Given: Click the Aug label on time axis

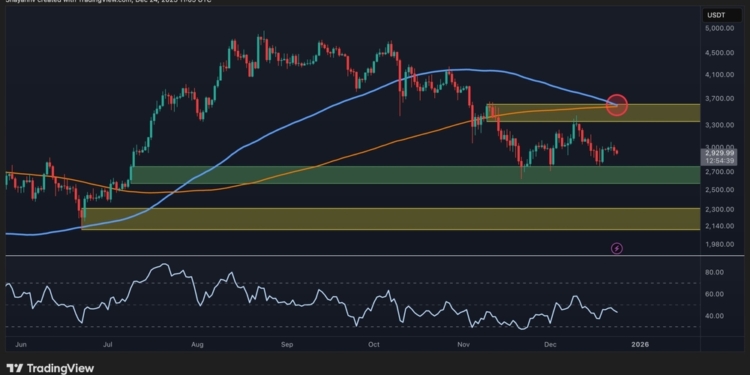Looking at the screenshot, I should (x=197, y=344).
